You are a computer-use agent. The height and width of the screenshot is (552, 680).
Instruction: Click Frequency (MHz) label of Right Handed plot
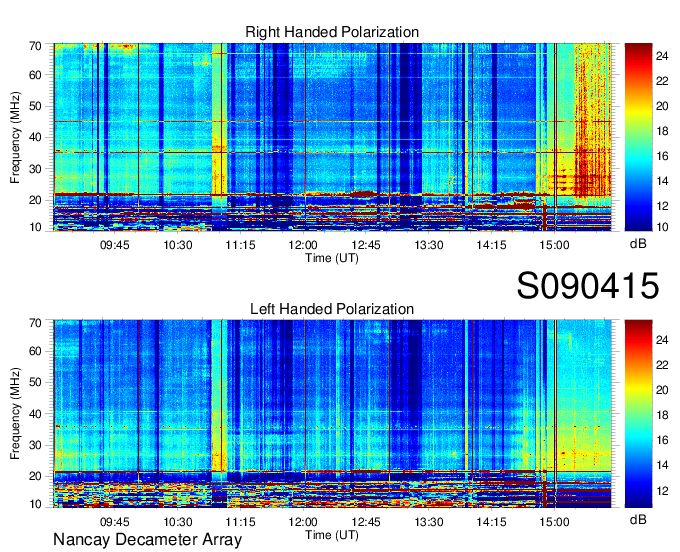[x=15, y=137]
